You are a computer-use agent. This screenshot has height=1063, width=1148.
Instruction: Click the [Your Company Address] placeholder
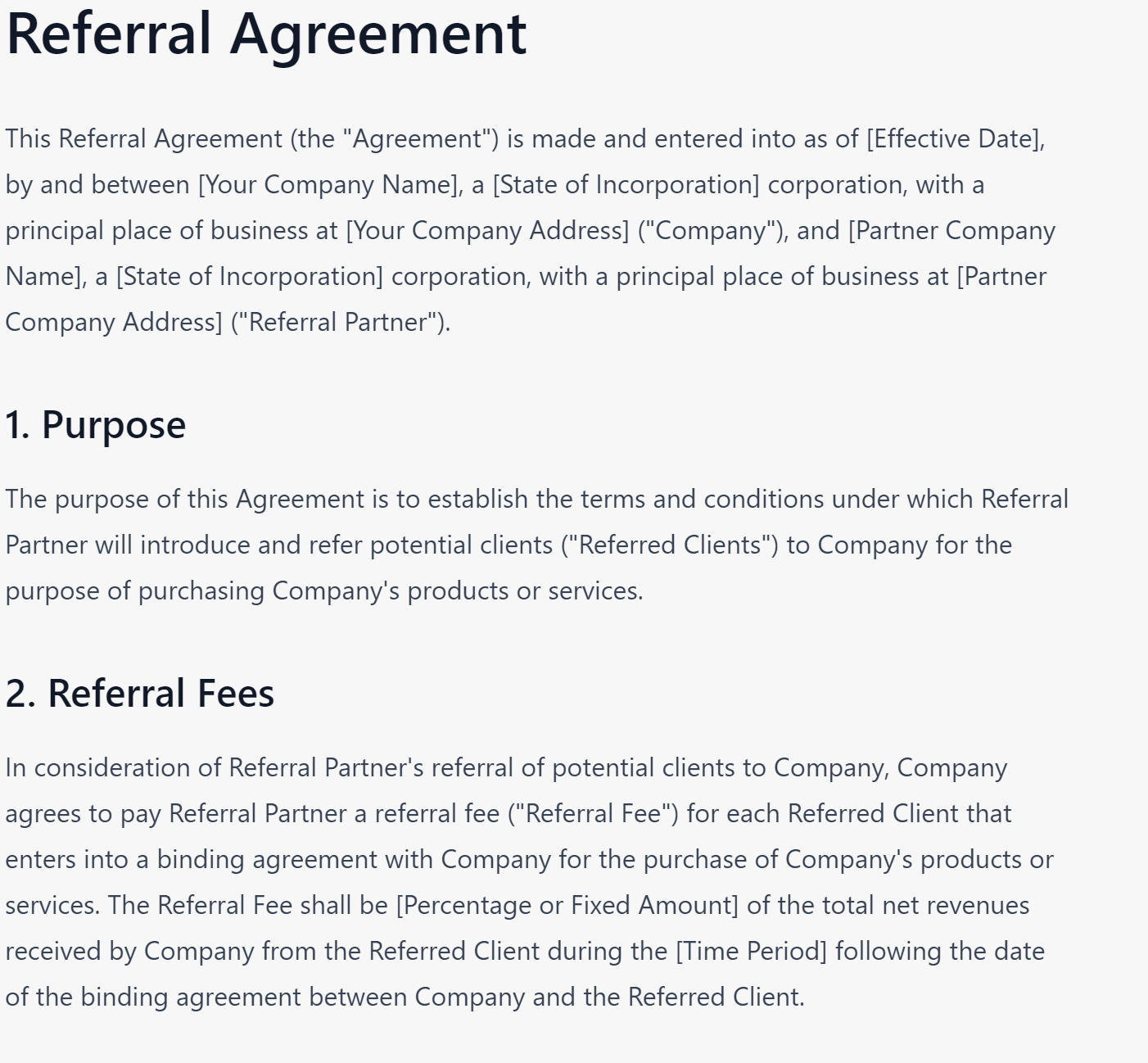pyautogui.click(x=488, y=231)
